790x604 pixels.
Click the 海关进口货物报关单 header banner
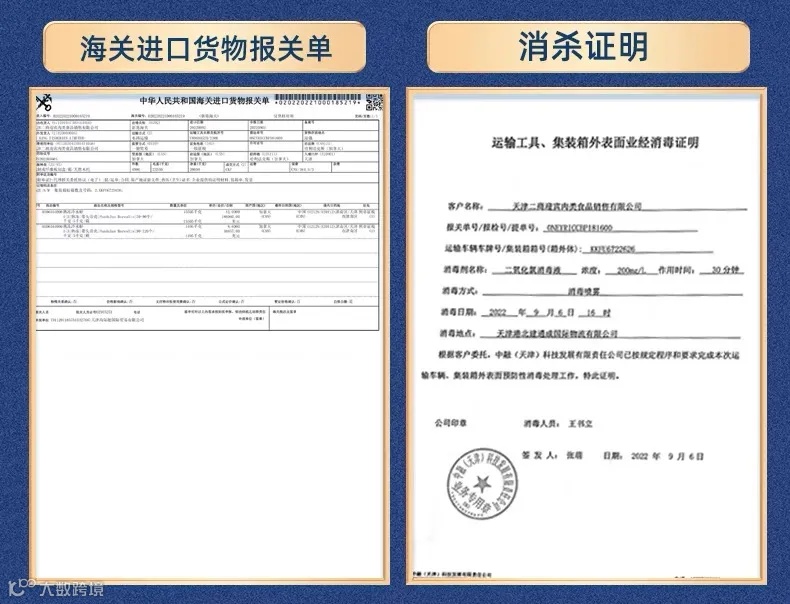[x=204, y=47]
